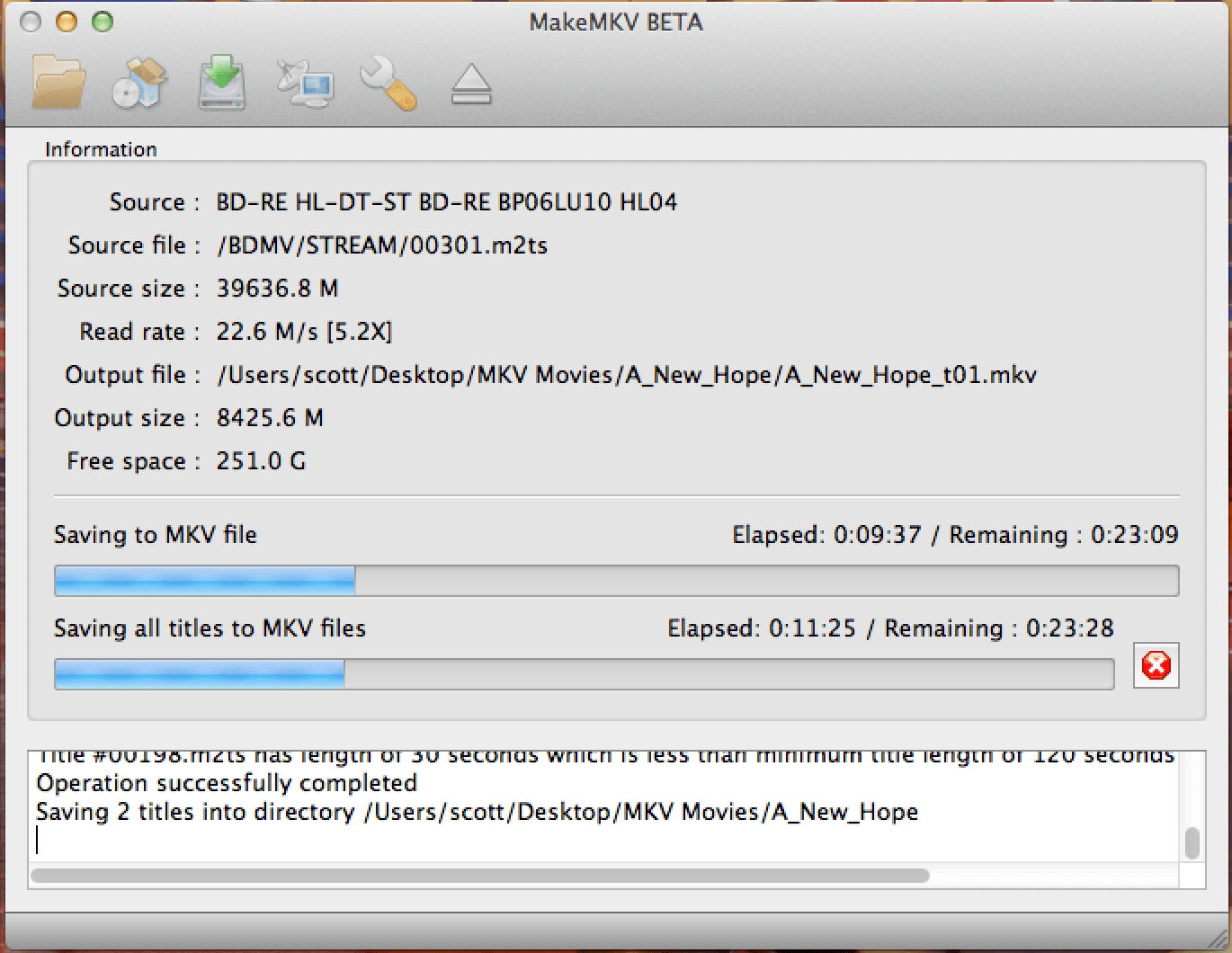The image size is (1232, 953).
Task: Click the 'Saving to MKV file' label
Action: pyautogui.click(x=156, y=535)
